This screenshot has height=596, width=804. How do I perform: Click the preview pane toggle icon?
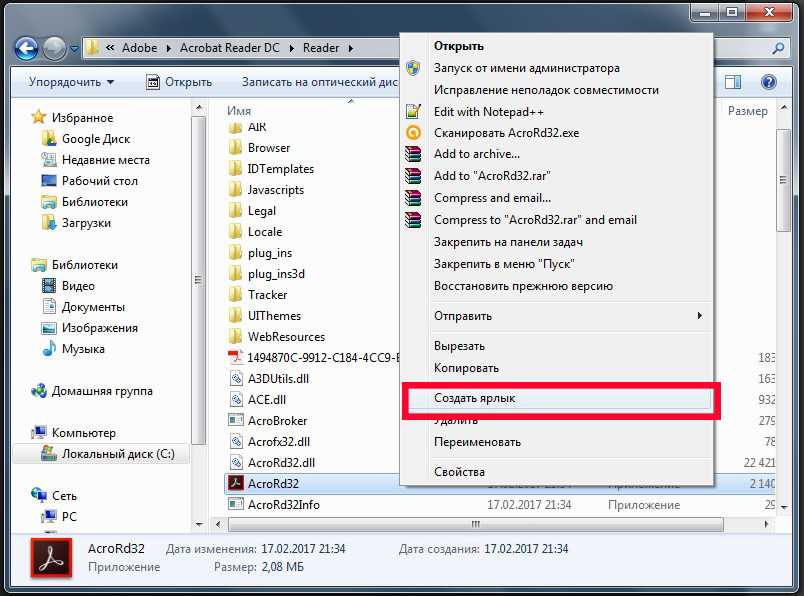pos(733,82)
